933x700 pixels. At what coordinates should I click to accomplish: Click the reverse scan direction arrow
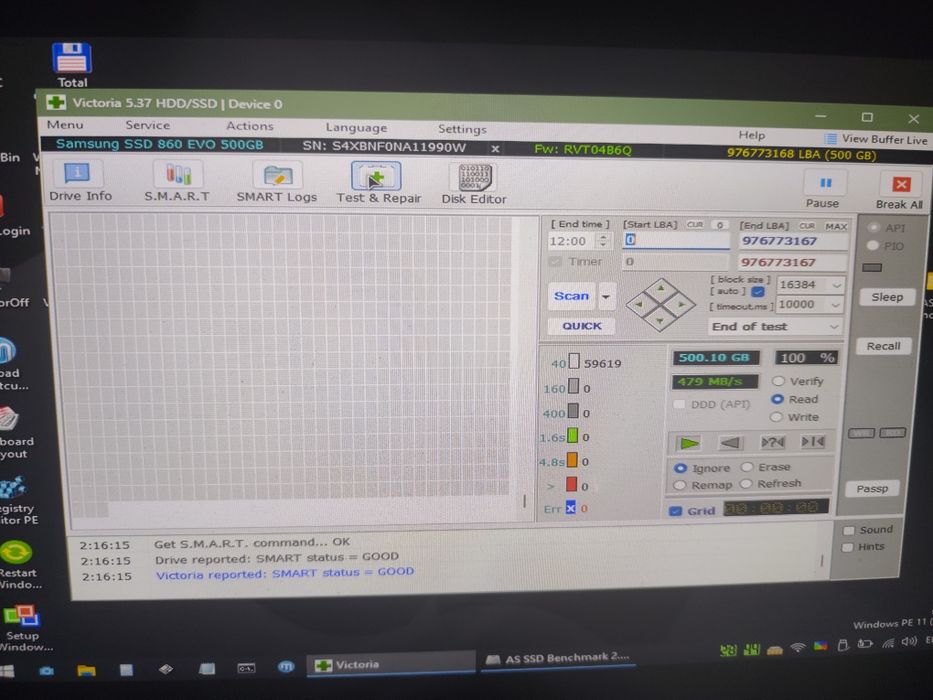[730, 442]
